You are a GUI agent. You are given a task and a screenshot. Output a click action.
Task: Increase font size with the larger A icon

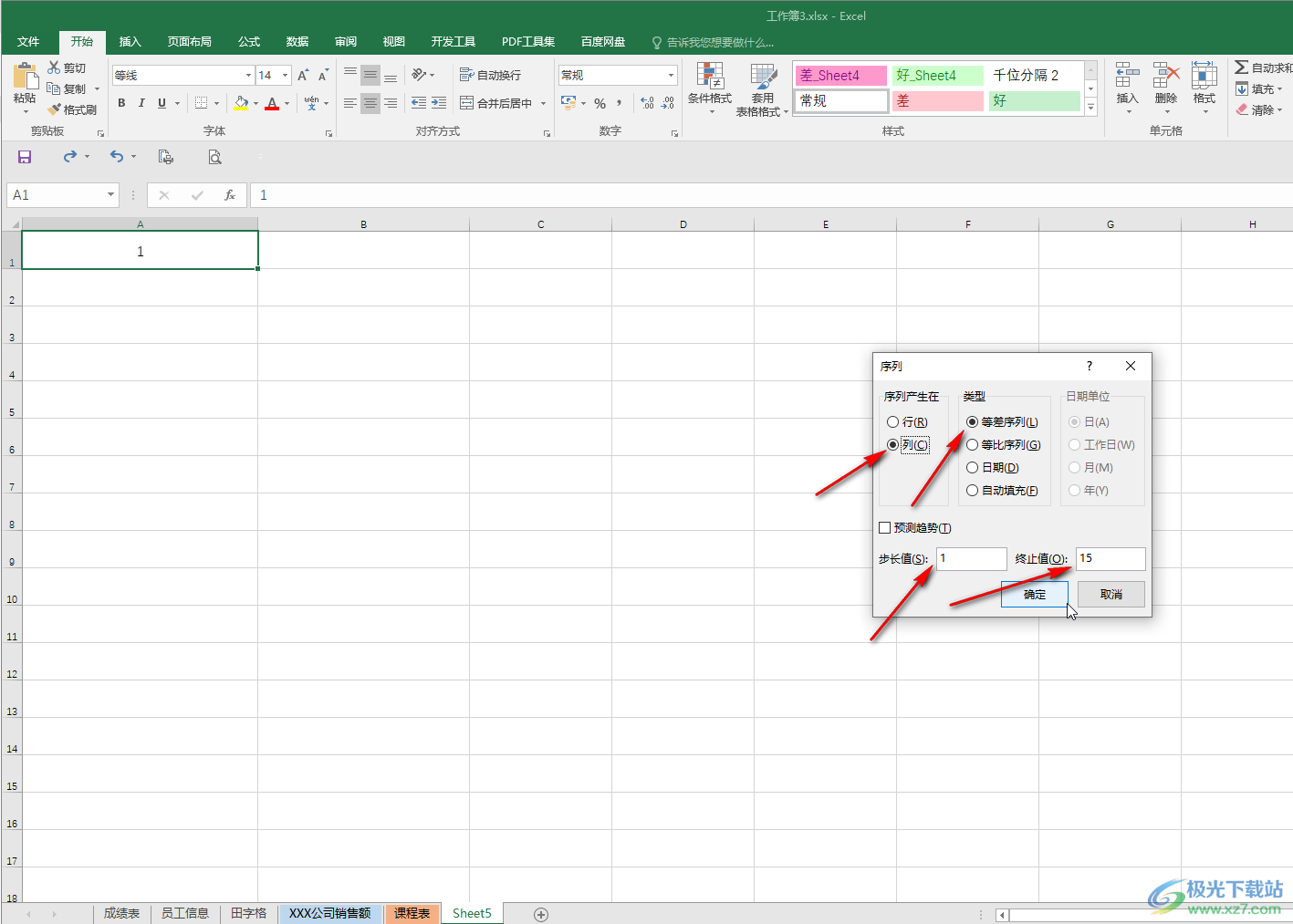303,75
